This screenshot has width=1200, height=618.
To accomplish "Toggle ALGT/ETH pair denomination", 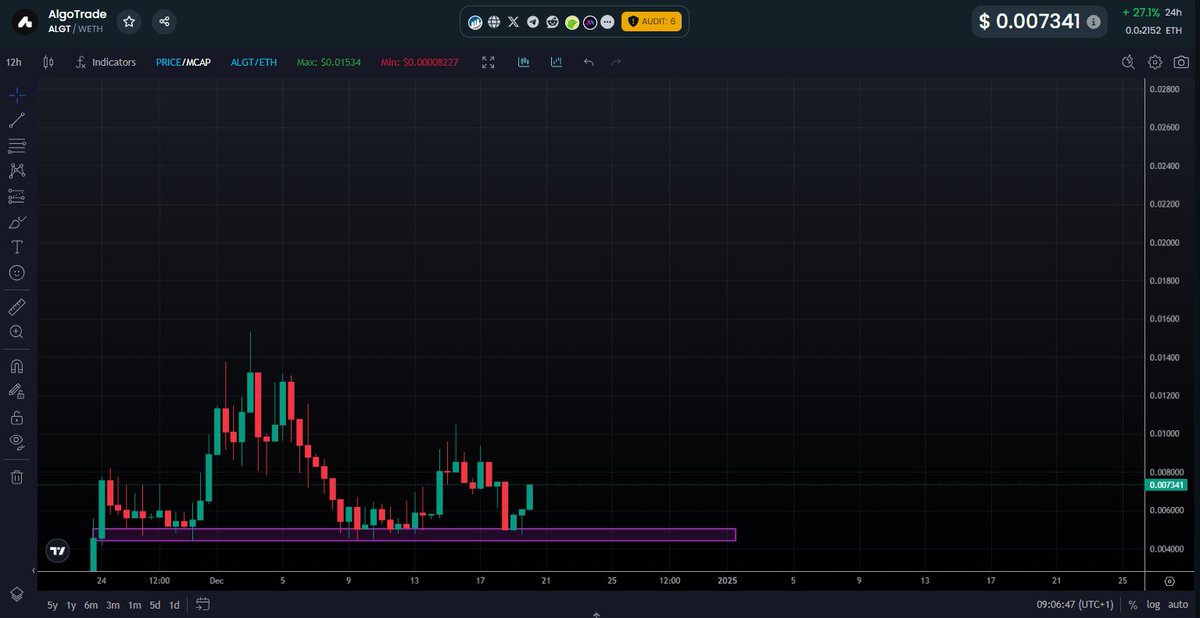I will tap(253, 62).
